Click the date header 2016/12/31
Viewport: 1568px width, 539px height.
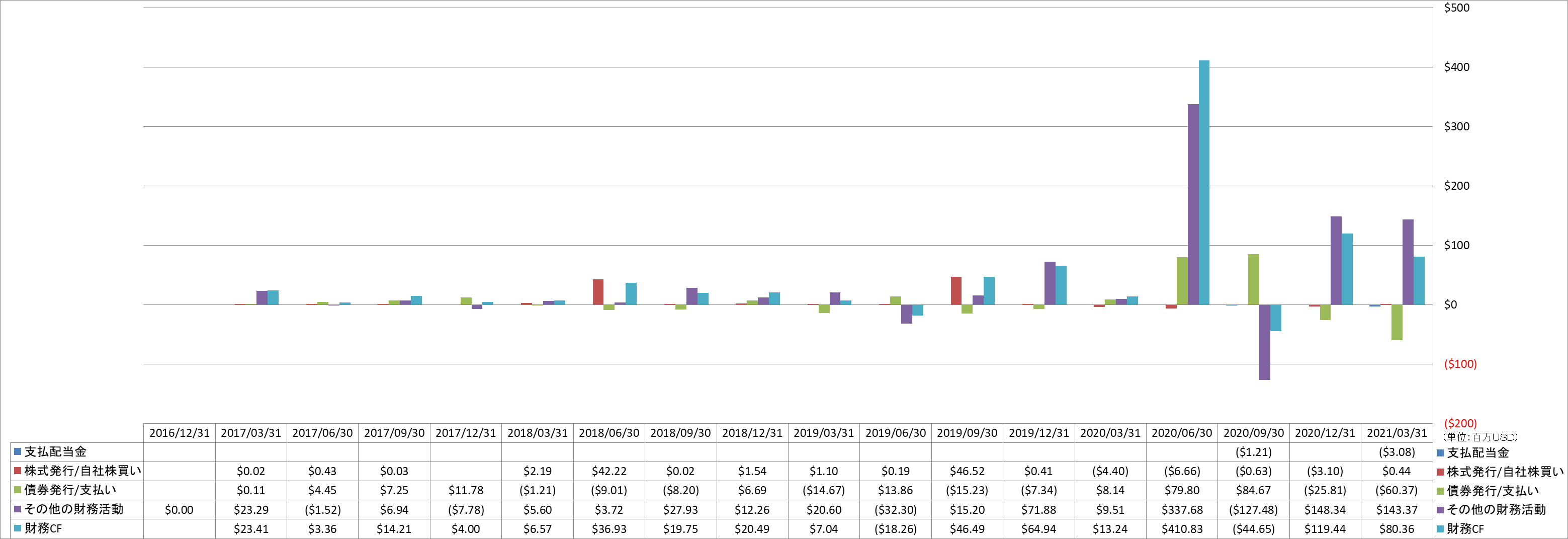click(180, 433)
